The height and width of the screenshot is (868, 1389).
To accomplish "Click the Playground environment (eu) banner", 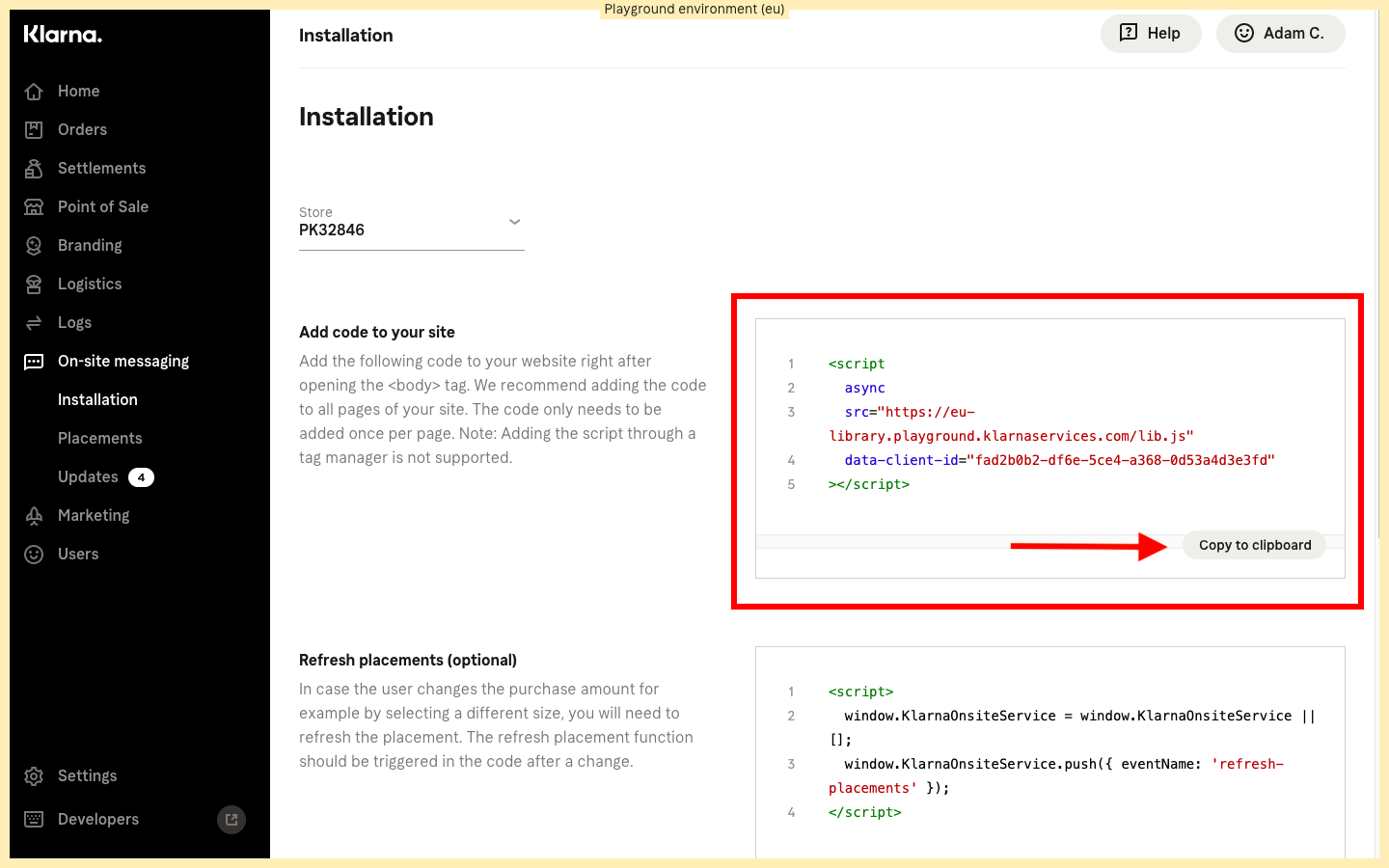I will (x=694, y=10).
